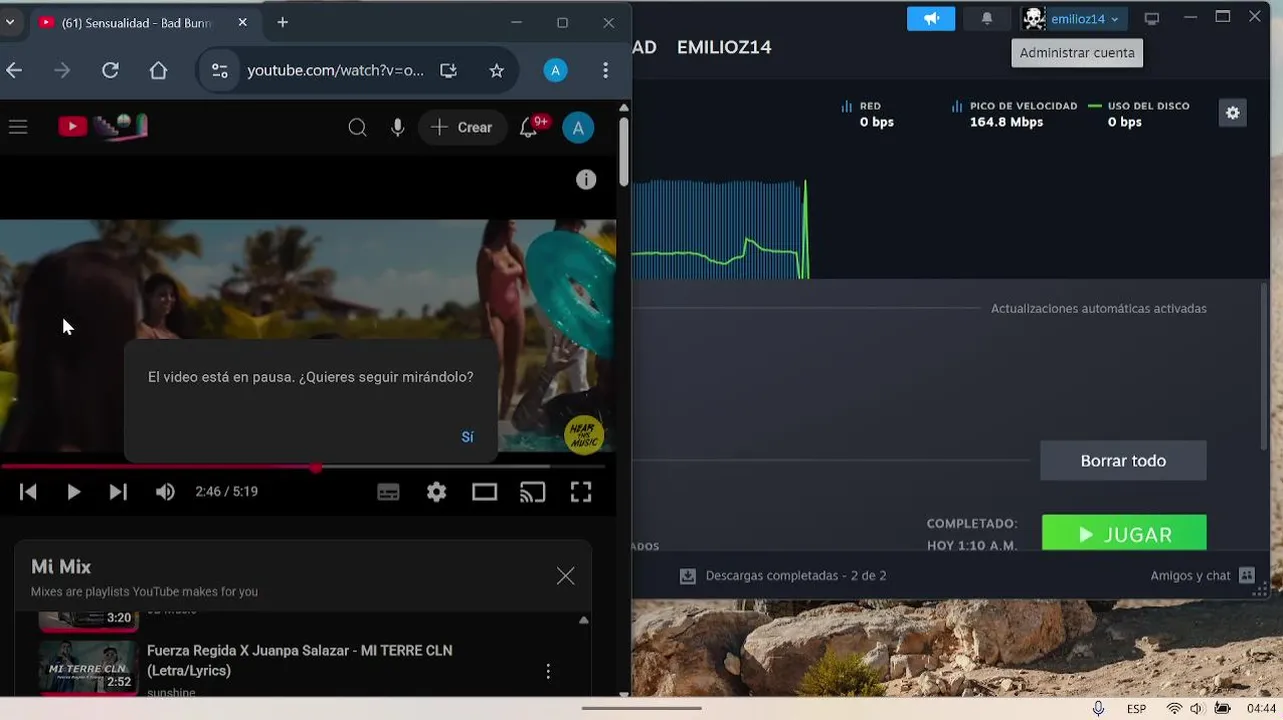Show video info card icon

[586, 179]
